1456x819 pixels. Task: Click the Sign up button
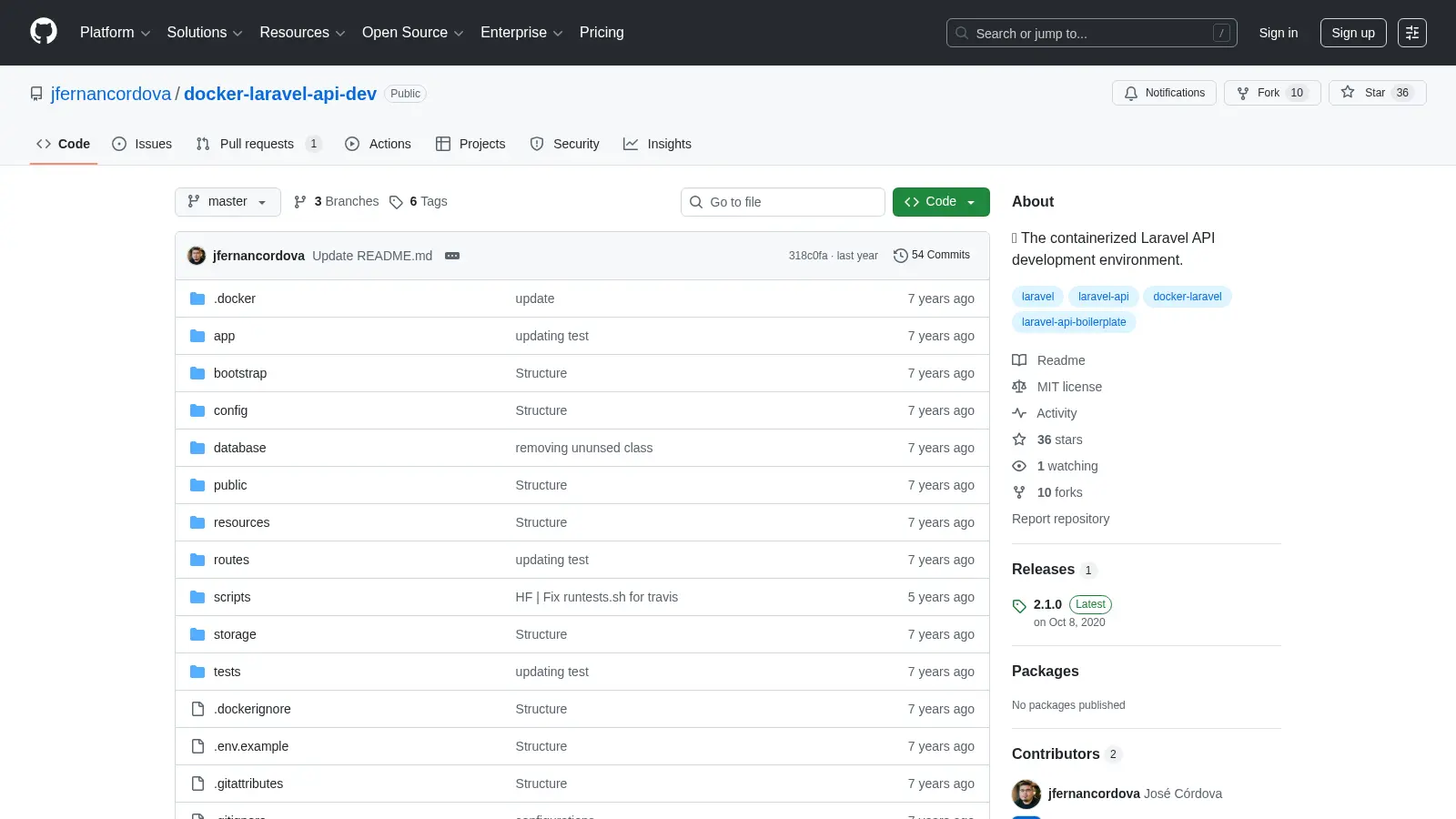click(1353, 33)
